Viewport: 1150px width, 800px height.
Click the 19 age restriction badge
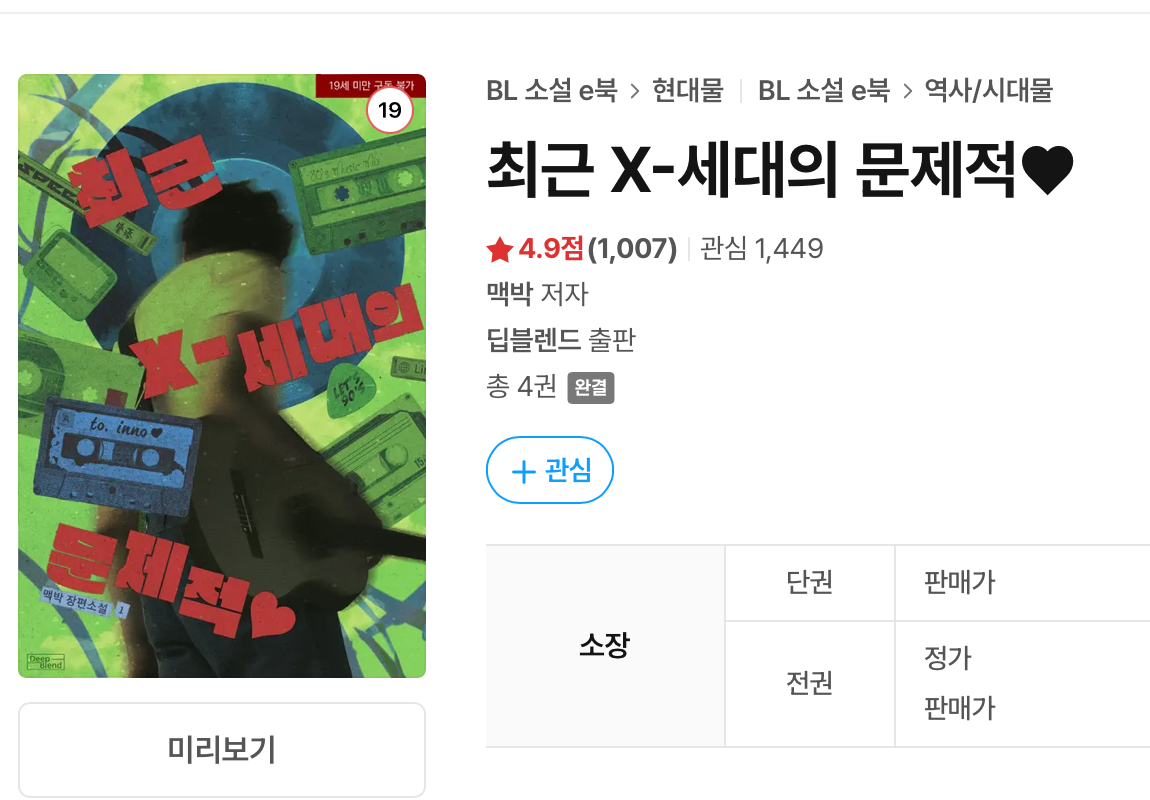pos(389,110)
